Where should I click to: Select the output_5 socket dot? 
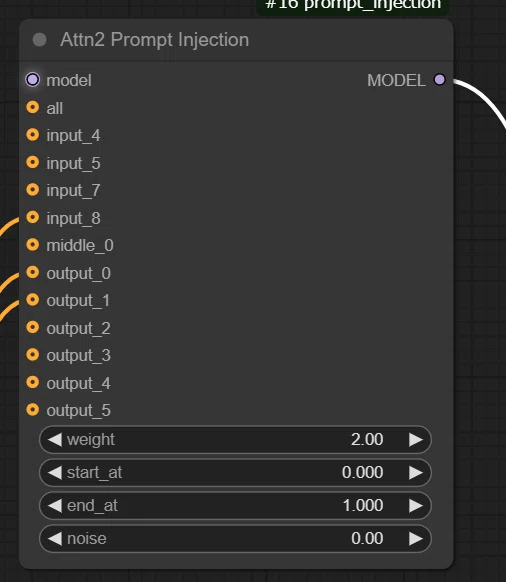(x=33, y=409)
